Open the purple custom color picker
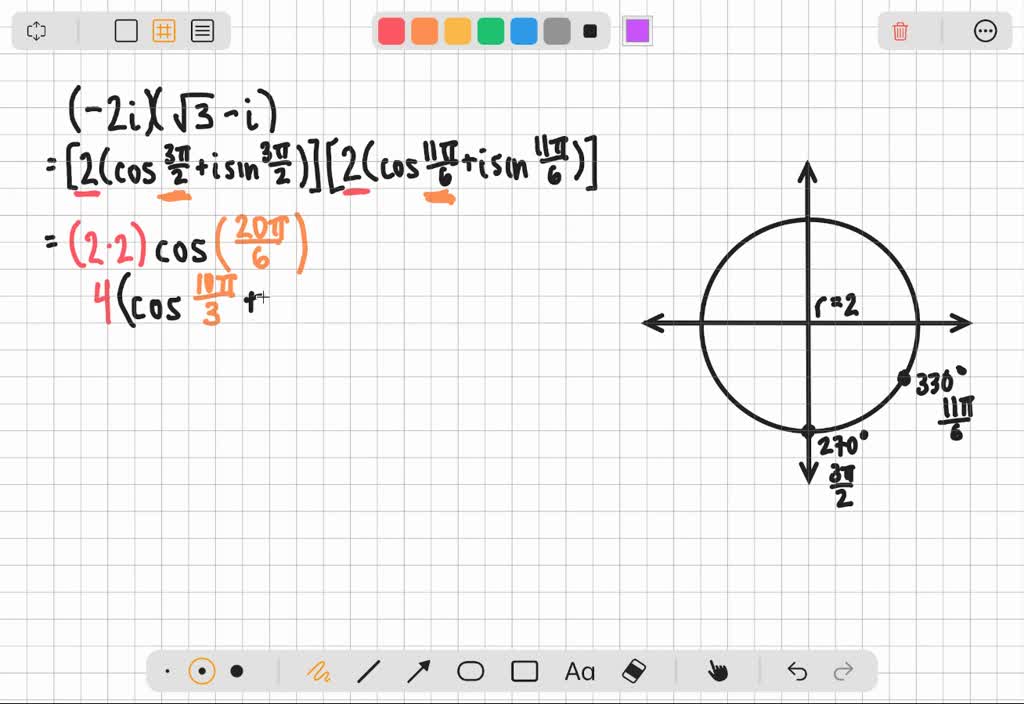 click(637, 31)
